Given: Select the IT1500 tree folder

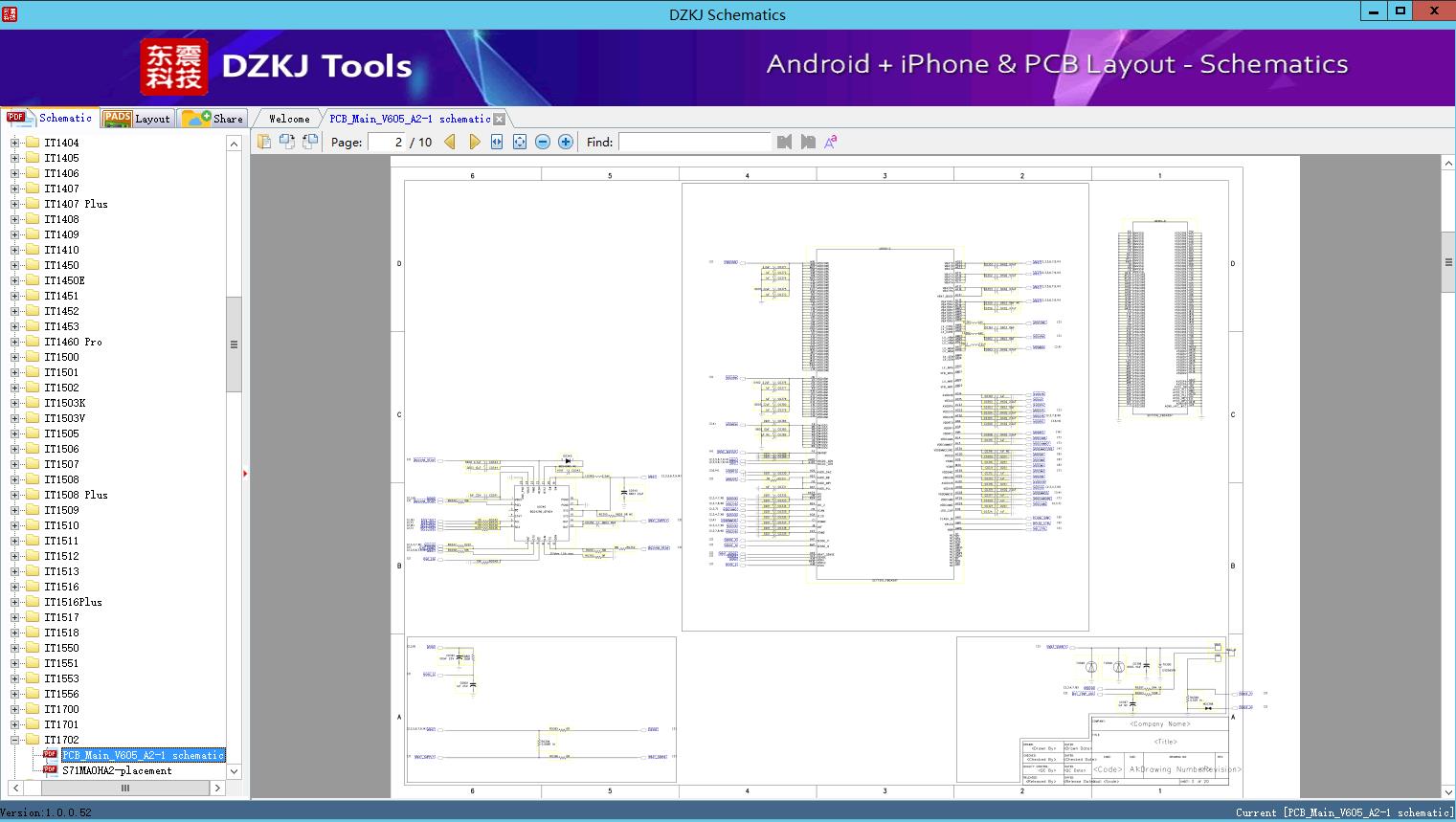Looking at the screenshot, I should [x=61, y=357].
